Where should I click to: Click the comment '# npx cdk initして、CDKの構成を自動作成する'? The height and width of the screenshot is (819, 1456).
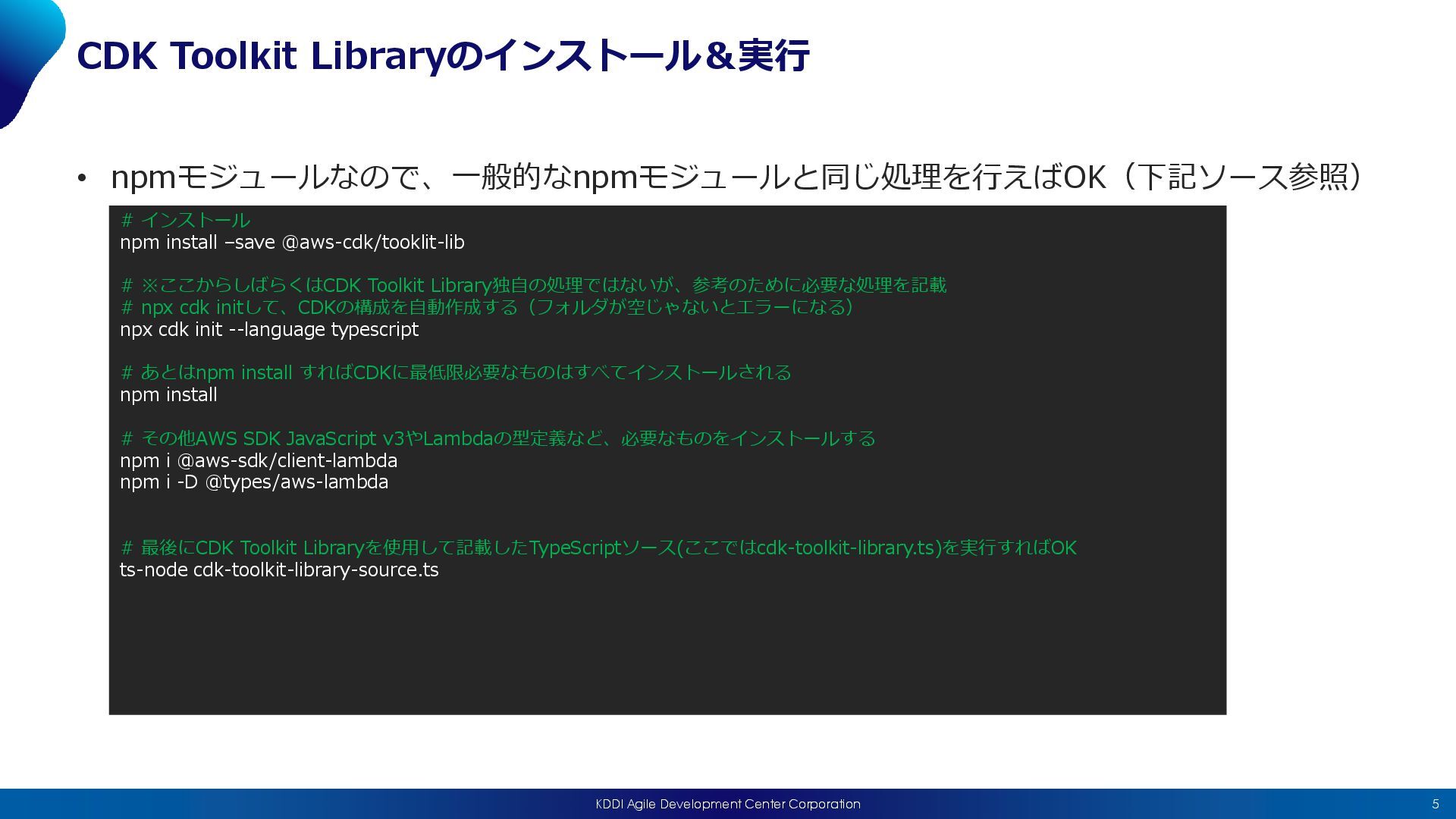(x=488, y=307)
